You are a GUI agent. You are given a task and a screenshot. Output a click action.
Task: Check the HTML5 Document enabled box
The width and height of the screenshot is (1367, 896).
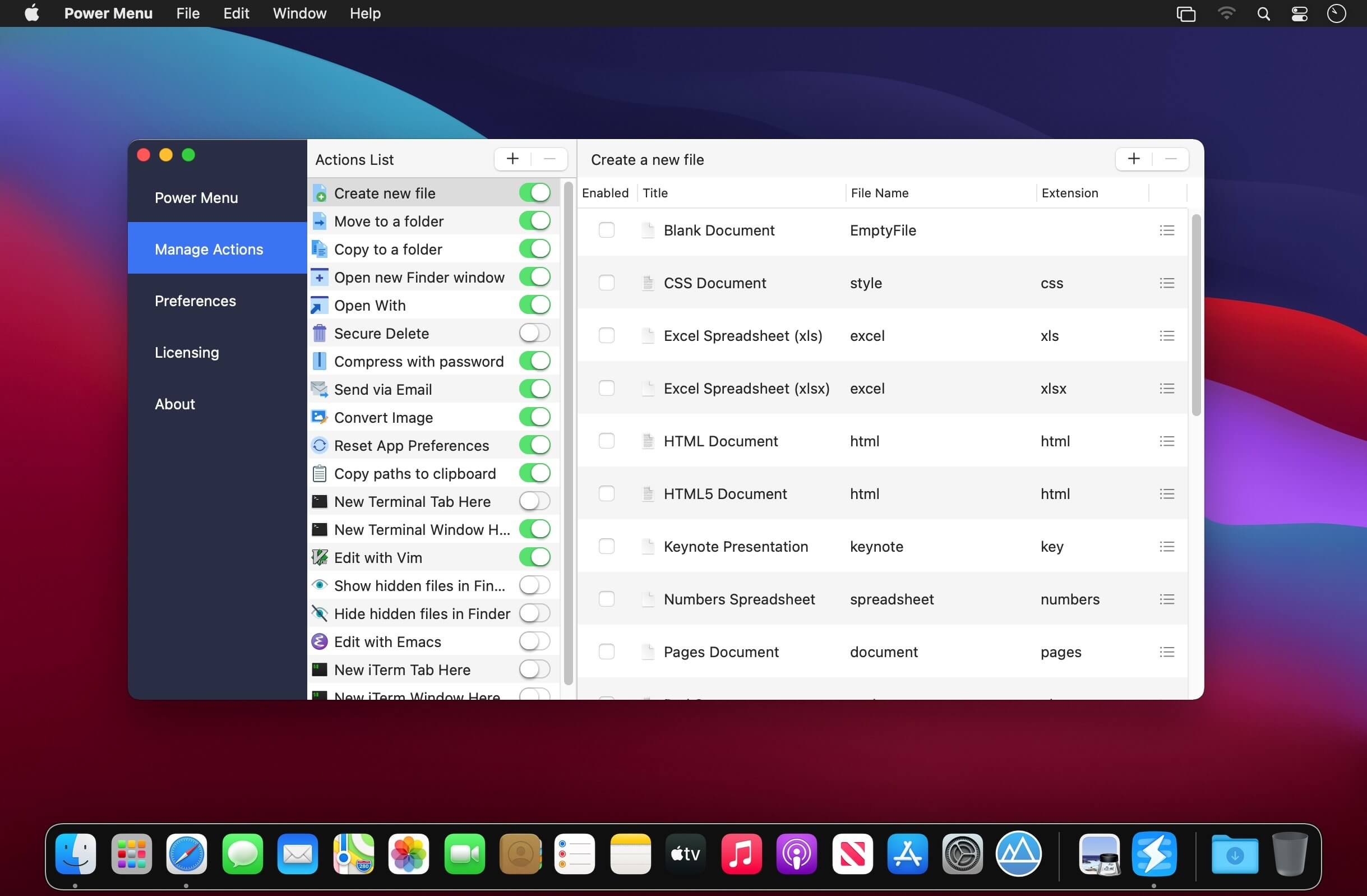(607, 493)
